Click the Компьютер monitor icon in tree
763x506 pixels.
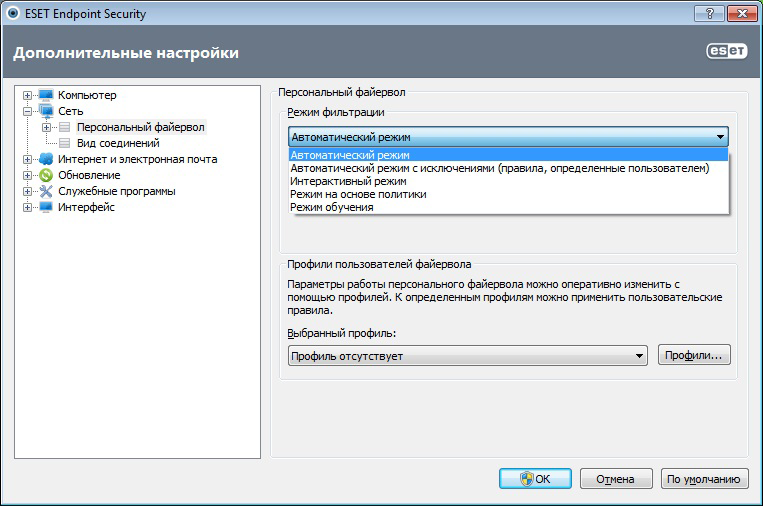coord(46,95)
